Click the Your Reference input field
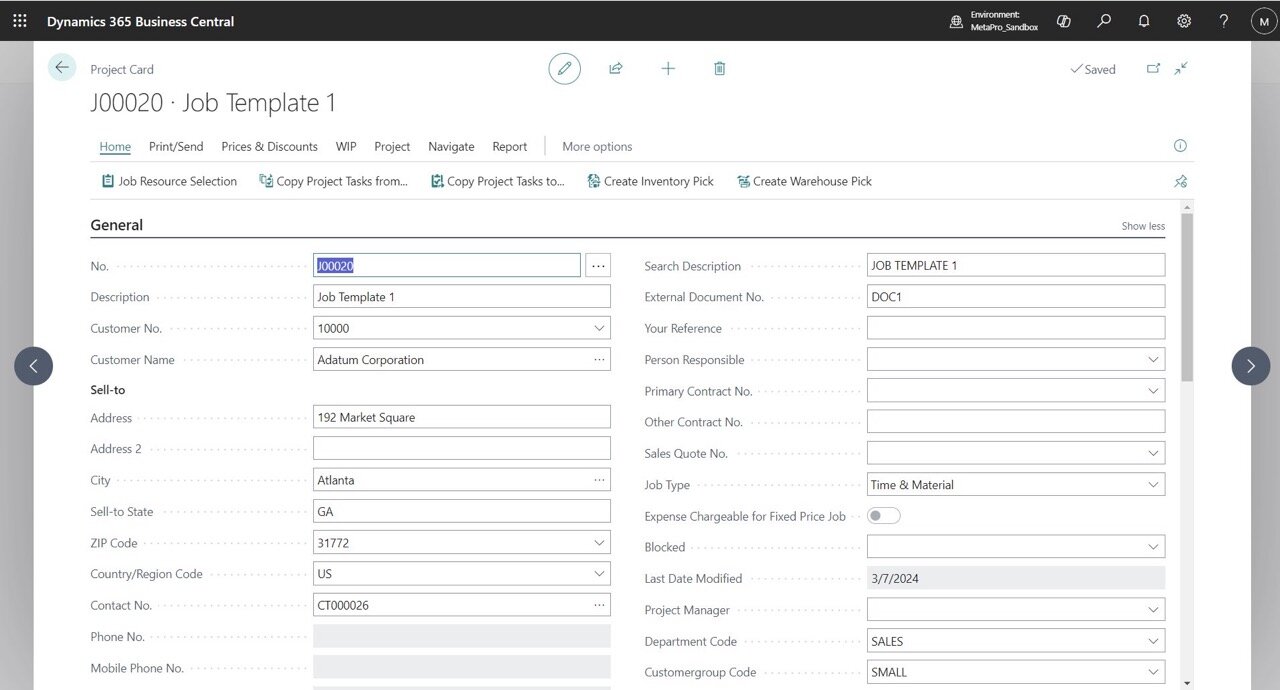 pyautogui.click(x=1015, y=328)
